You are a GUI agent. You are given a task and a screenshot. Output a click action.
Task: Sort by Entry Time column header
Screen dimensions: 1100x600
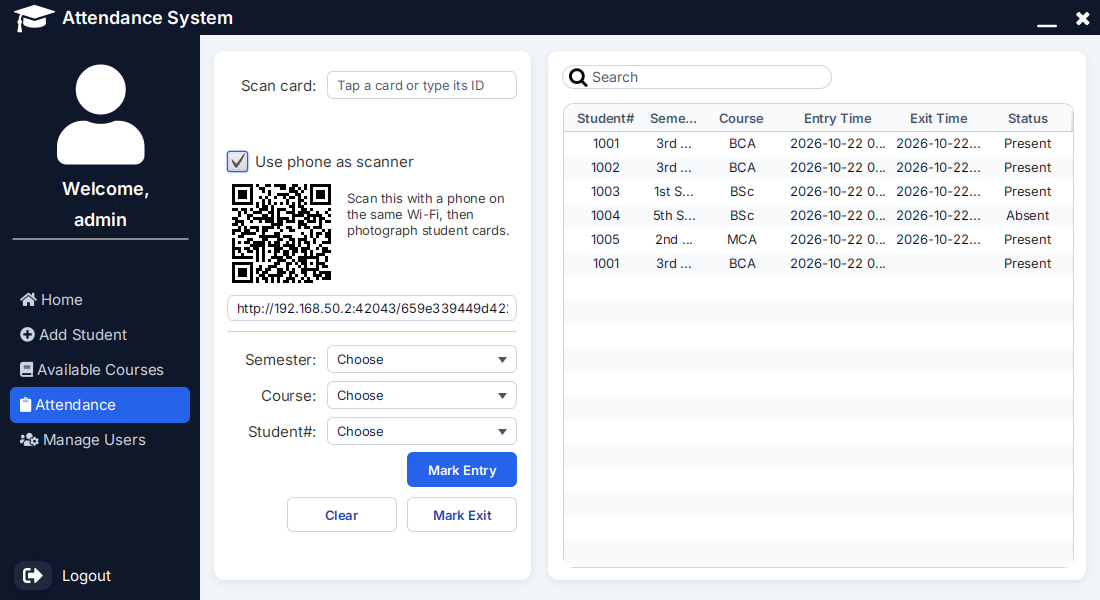(838, 119)
